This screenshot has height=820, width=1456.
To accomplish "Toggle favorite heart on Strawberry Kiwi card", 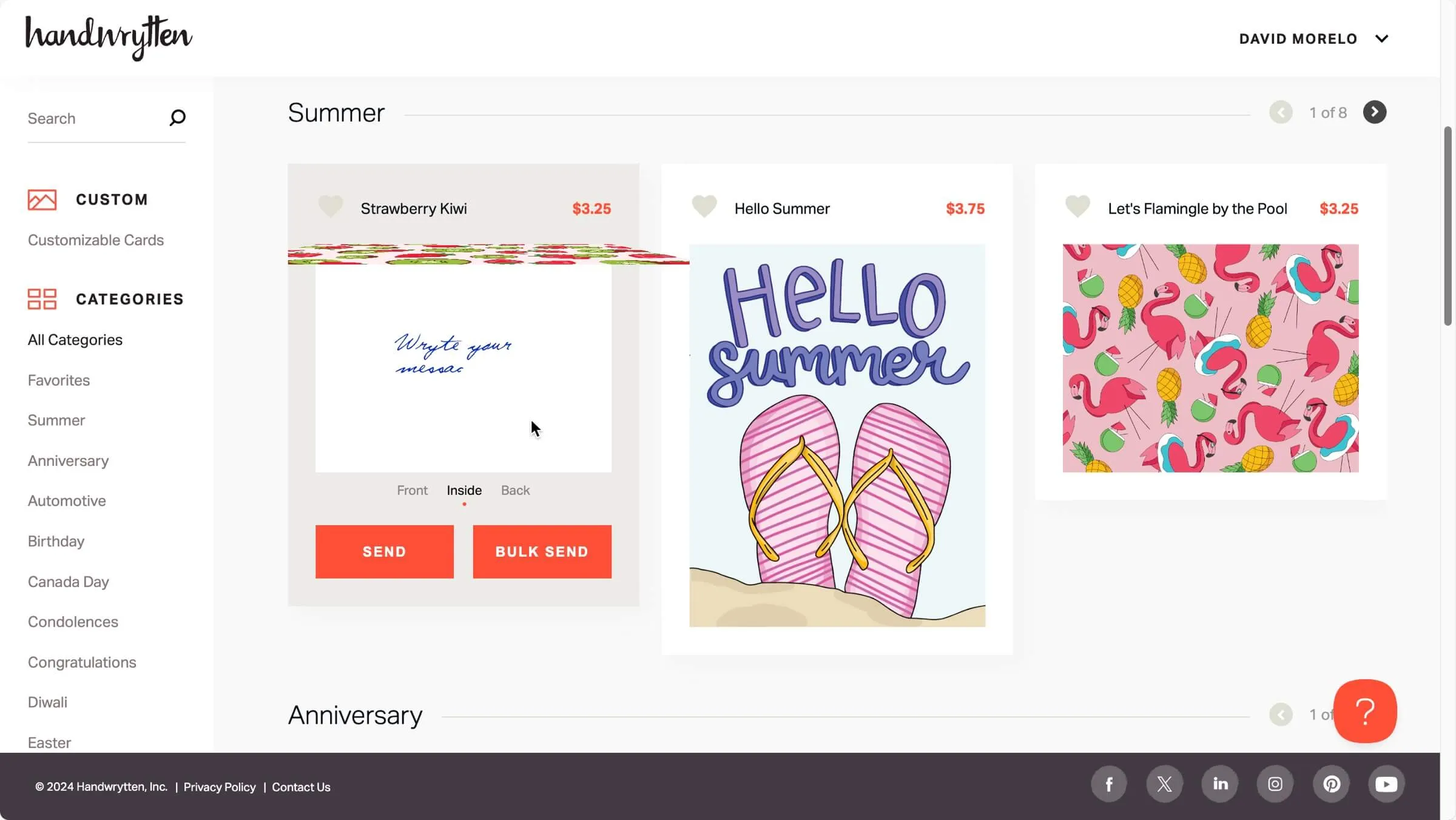I will tap(331, 208).
